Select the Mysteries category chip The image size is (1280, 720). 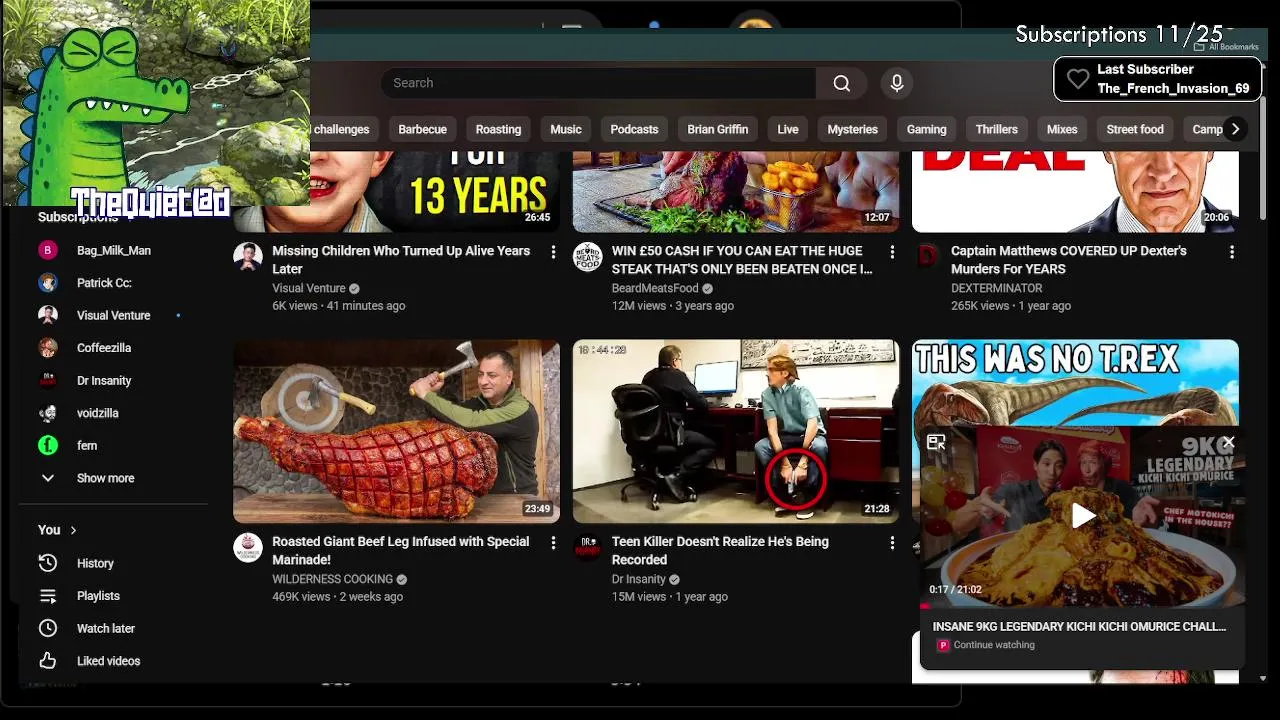point(852,129)
